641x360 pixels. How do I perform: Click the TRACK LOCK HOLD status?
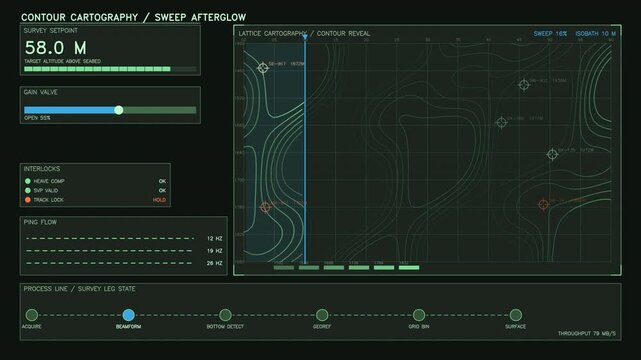159,200
